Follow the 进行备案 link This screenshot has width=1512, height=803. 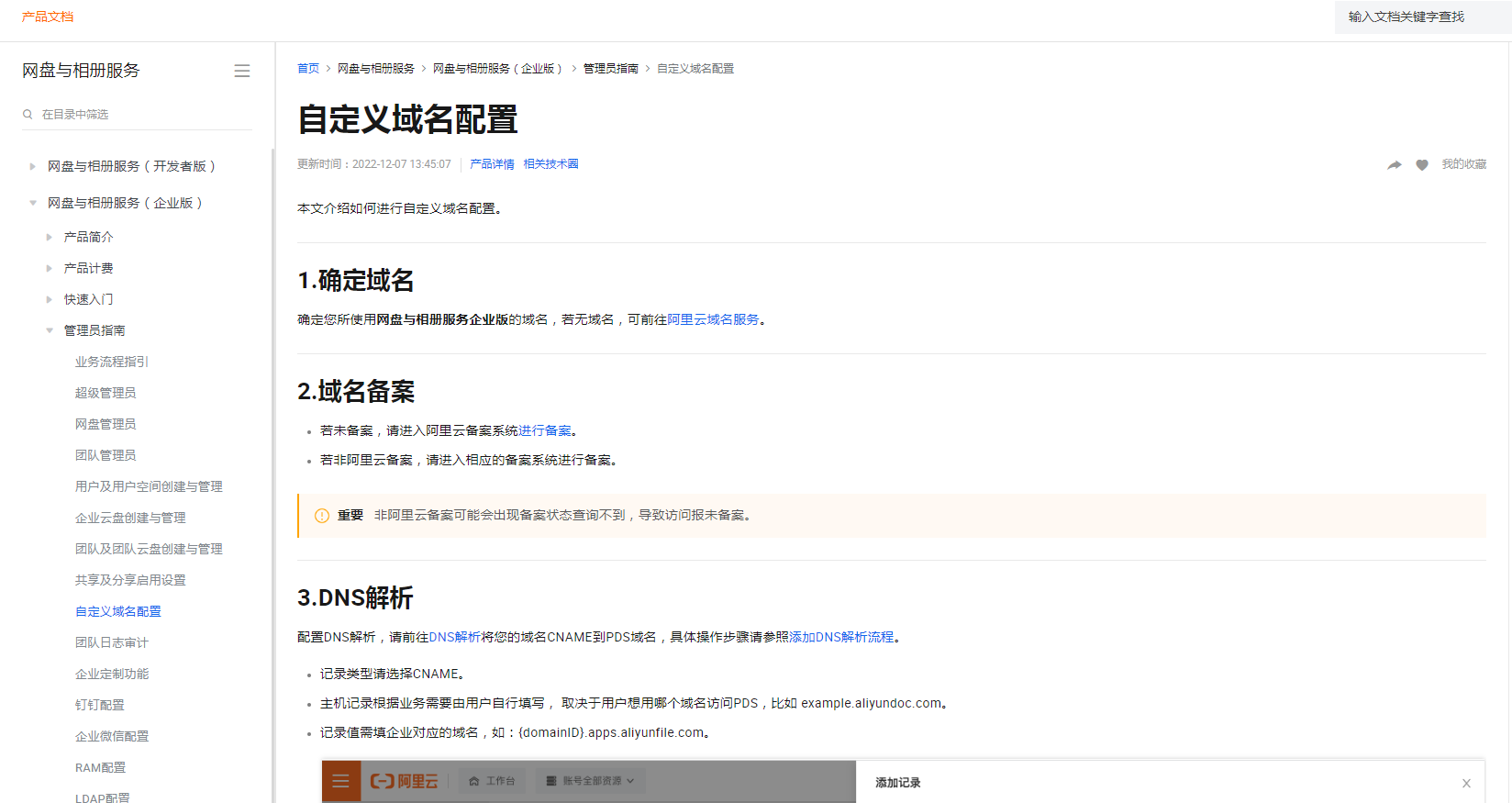pos(545,430)
